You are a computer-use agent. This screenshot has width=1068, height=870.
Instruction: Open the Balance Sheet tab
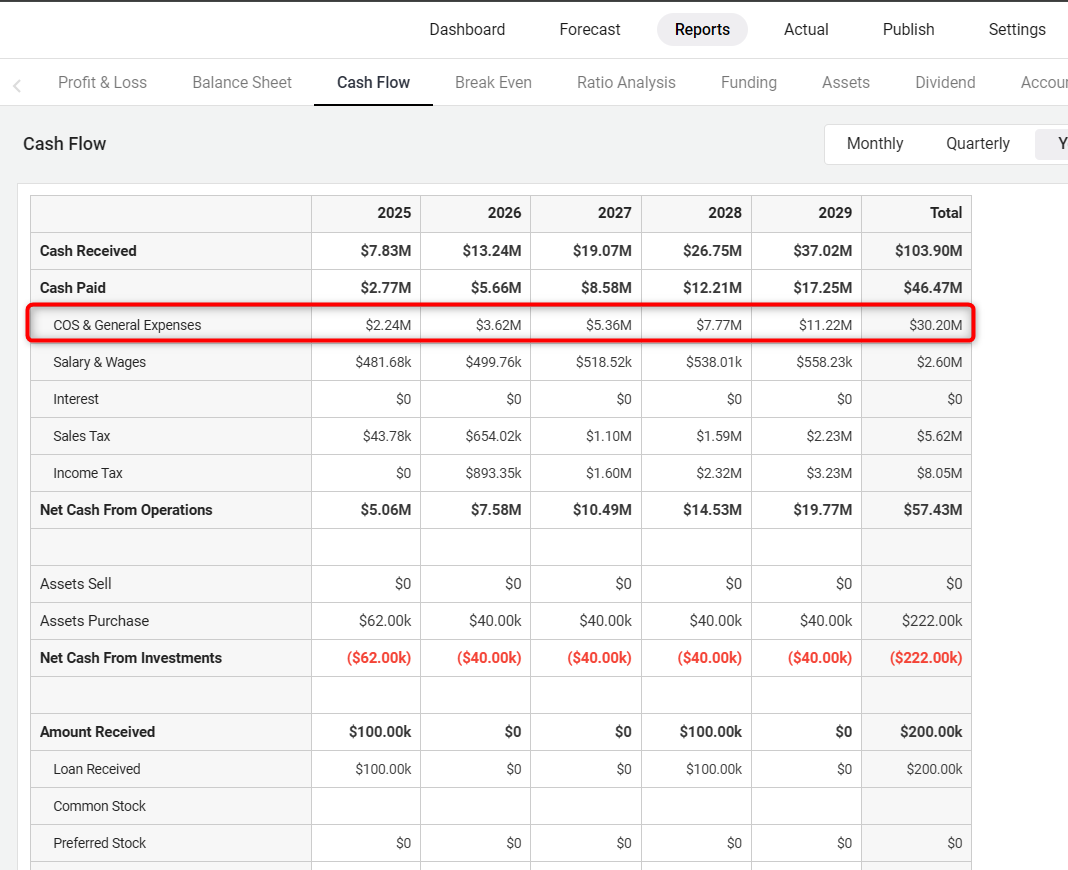point(242,83)
